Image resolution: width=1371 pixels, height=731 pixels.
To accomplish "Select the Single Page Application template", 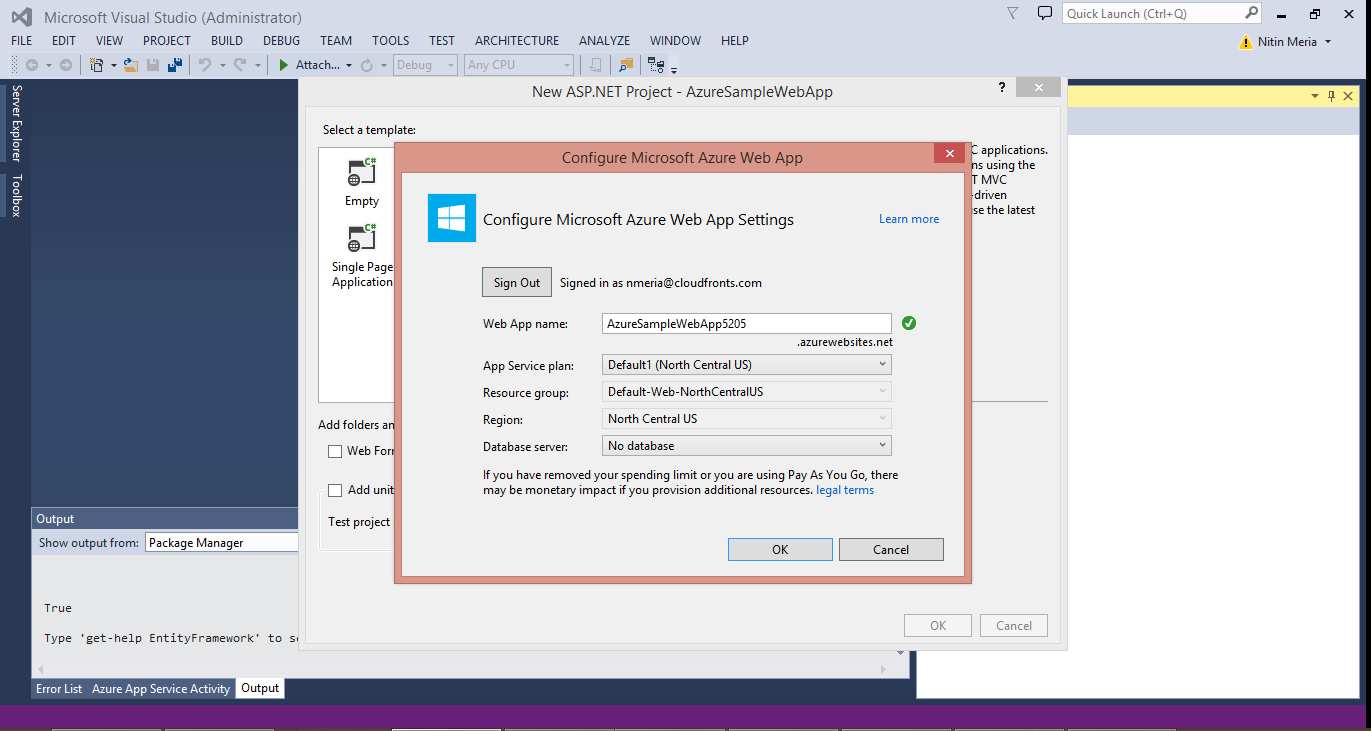I will pos(362,257).
